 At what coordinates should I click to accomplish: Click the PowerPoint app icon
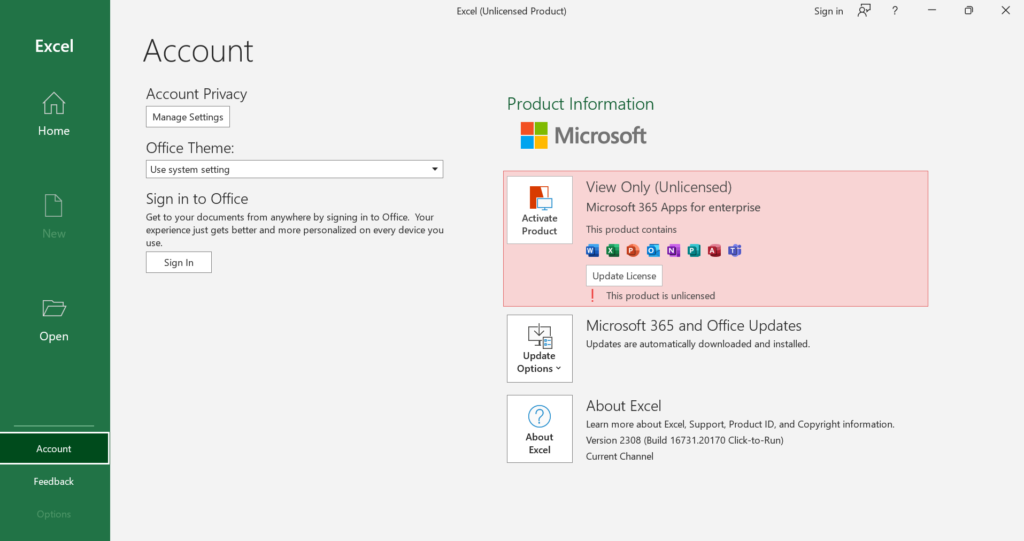pyautogui.click(x=633, y=250)
